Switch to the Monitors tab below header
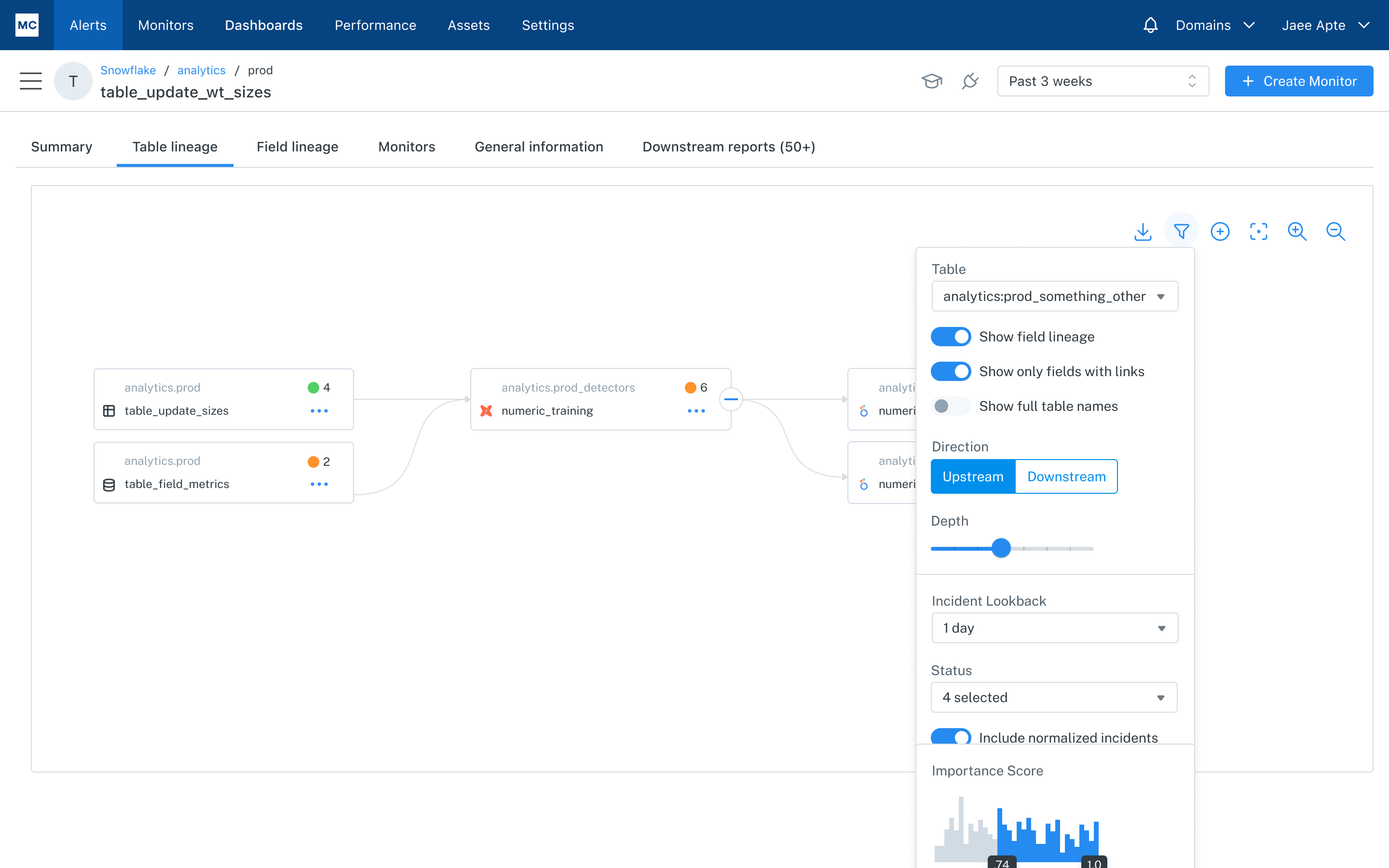This screenshot has height=868, width=1389. pyautogui.click(x=407, y=147)
